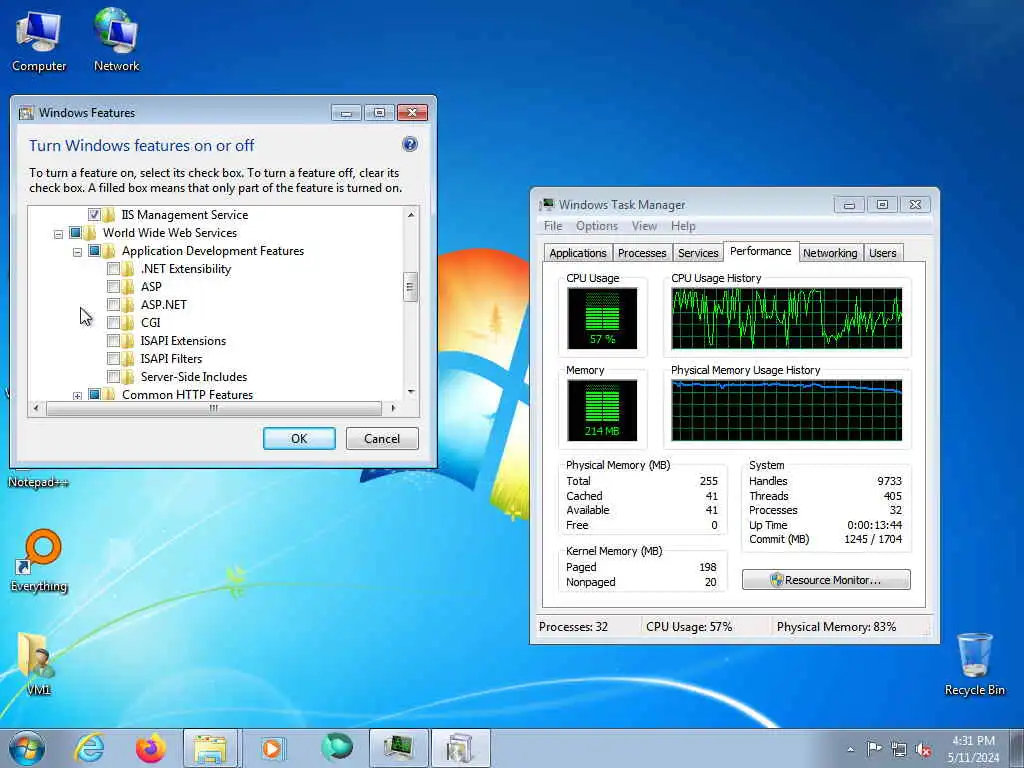Enable the ASP checkbox
The image size is (1024, 768).
click(113, 287)
